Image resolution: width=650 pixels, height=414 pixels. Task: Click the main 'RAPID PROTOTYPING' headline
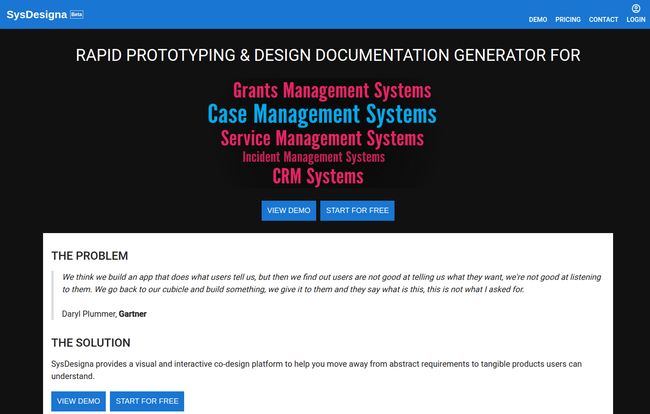click(328, 55)
